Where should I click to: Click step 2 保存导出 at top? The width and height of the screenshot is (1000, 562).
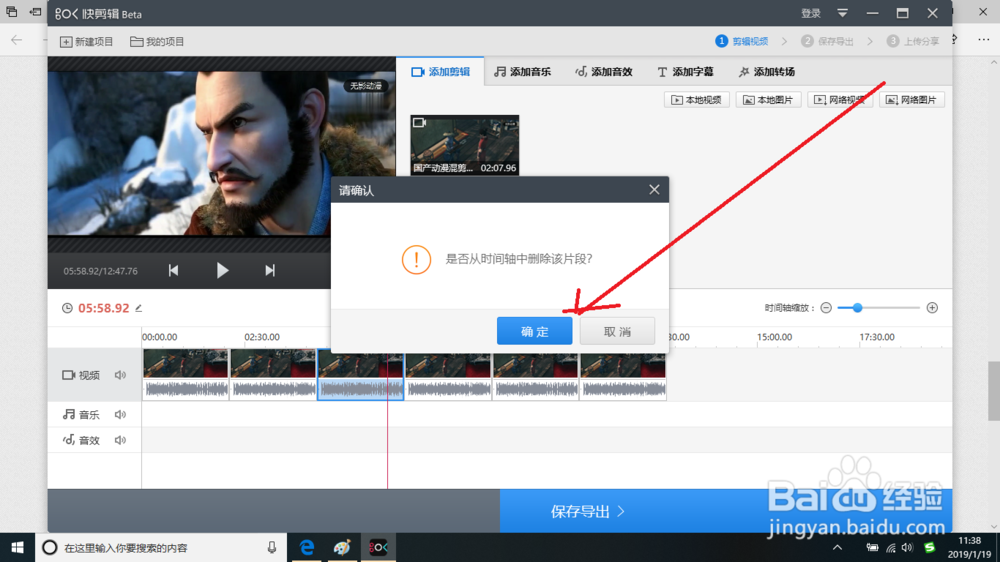(x=828, y=41)
